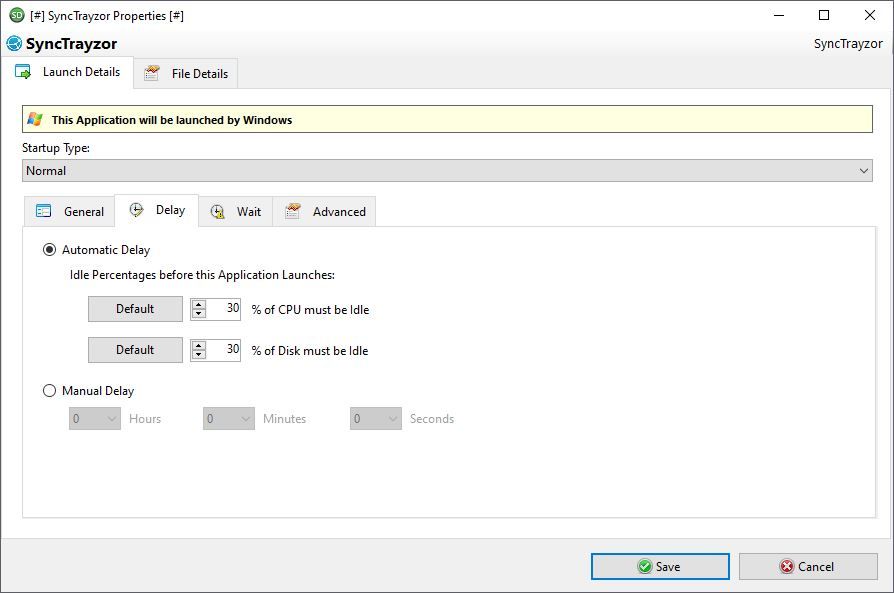The image size is (894, 593).
Task: Increase the Disk idle percentage with the up arrow
Action: point(198,345)
